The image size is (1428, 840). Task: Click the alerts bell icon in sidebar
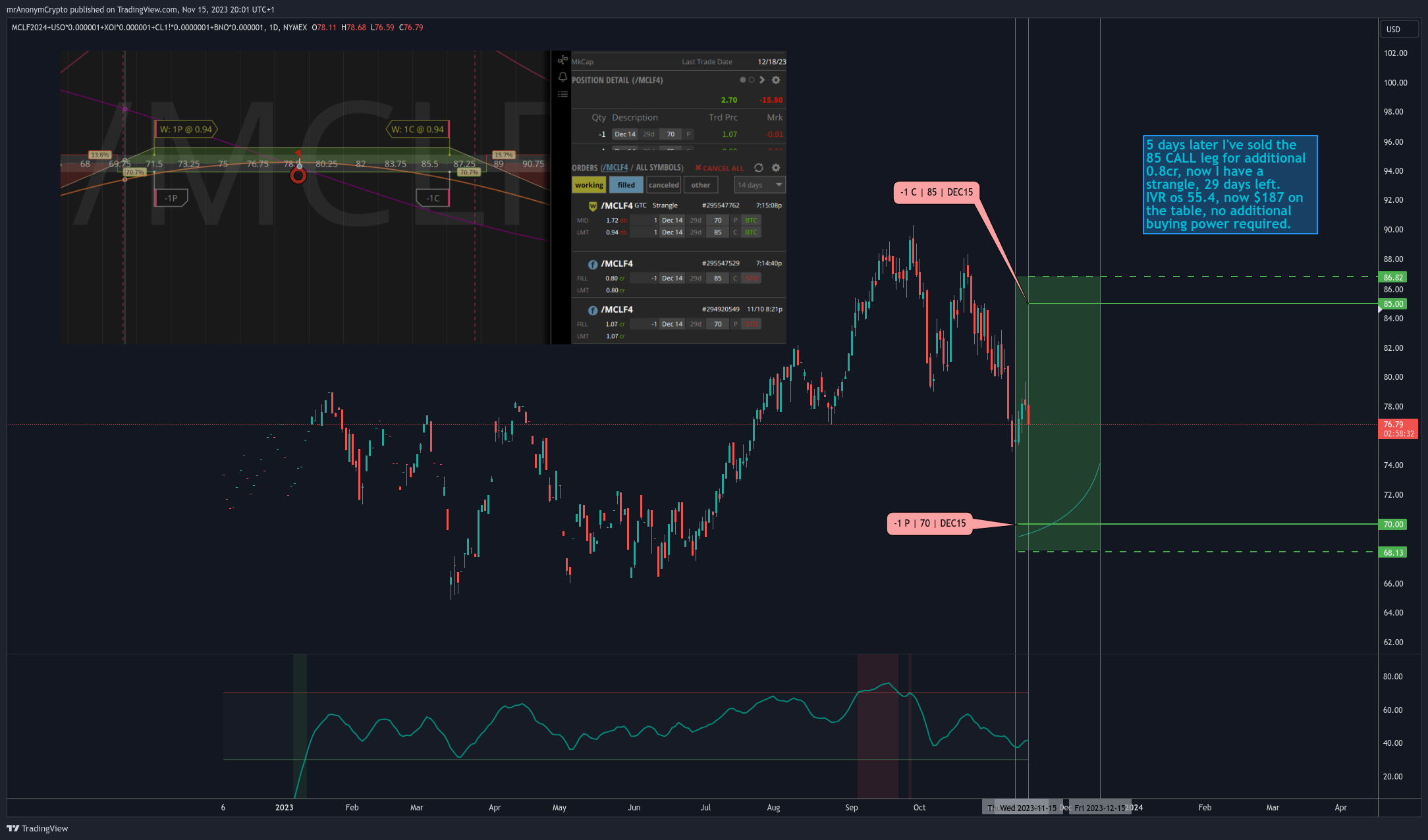[563, 77]
